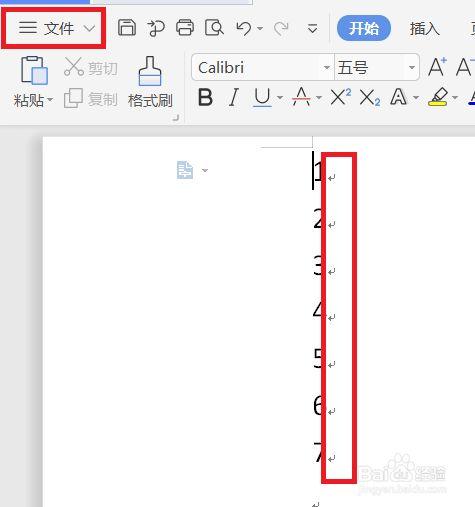This screenshot has width=475, height=507.
Task: Open Print Preview icon
Action: click(214, 28)
